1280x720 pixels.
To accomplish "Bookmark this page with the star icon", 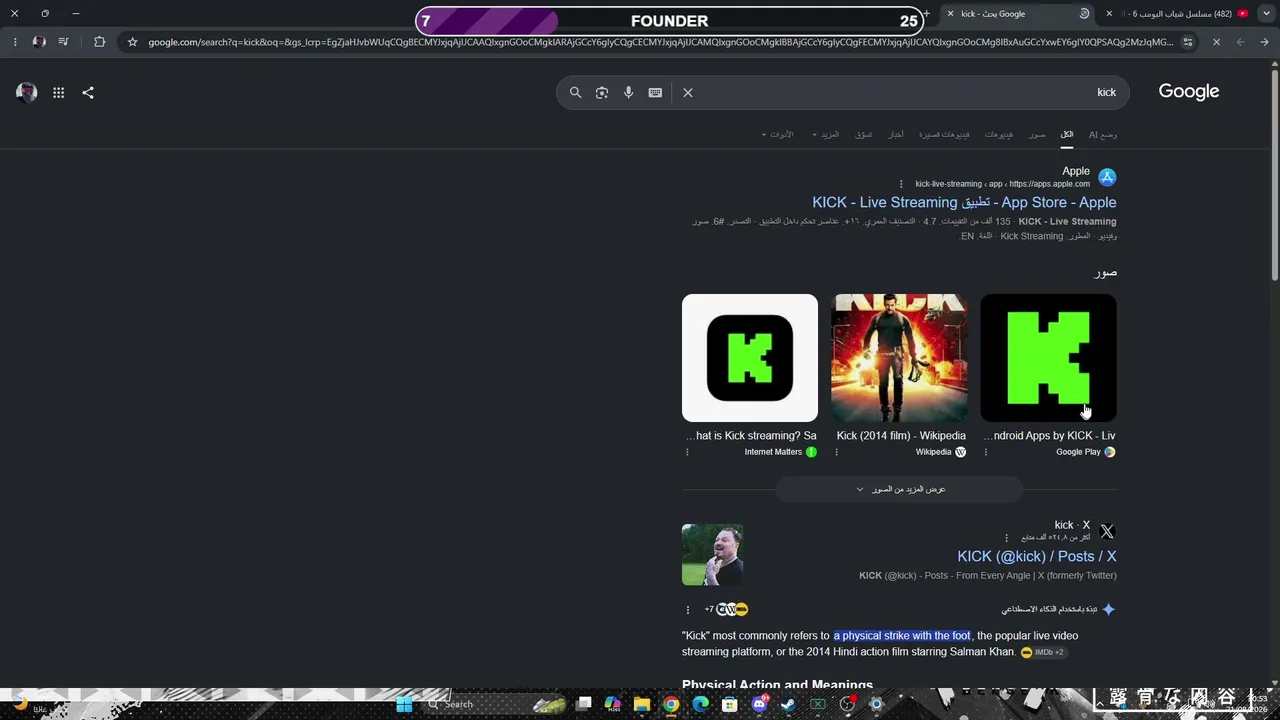I will pos(132,42).
